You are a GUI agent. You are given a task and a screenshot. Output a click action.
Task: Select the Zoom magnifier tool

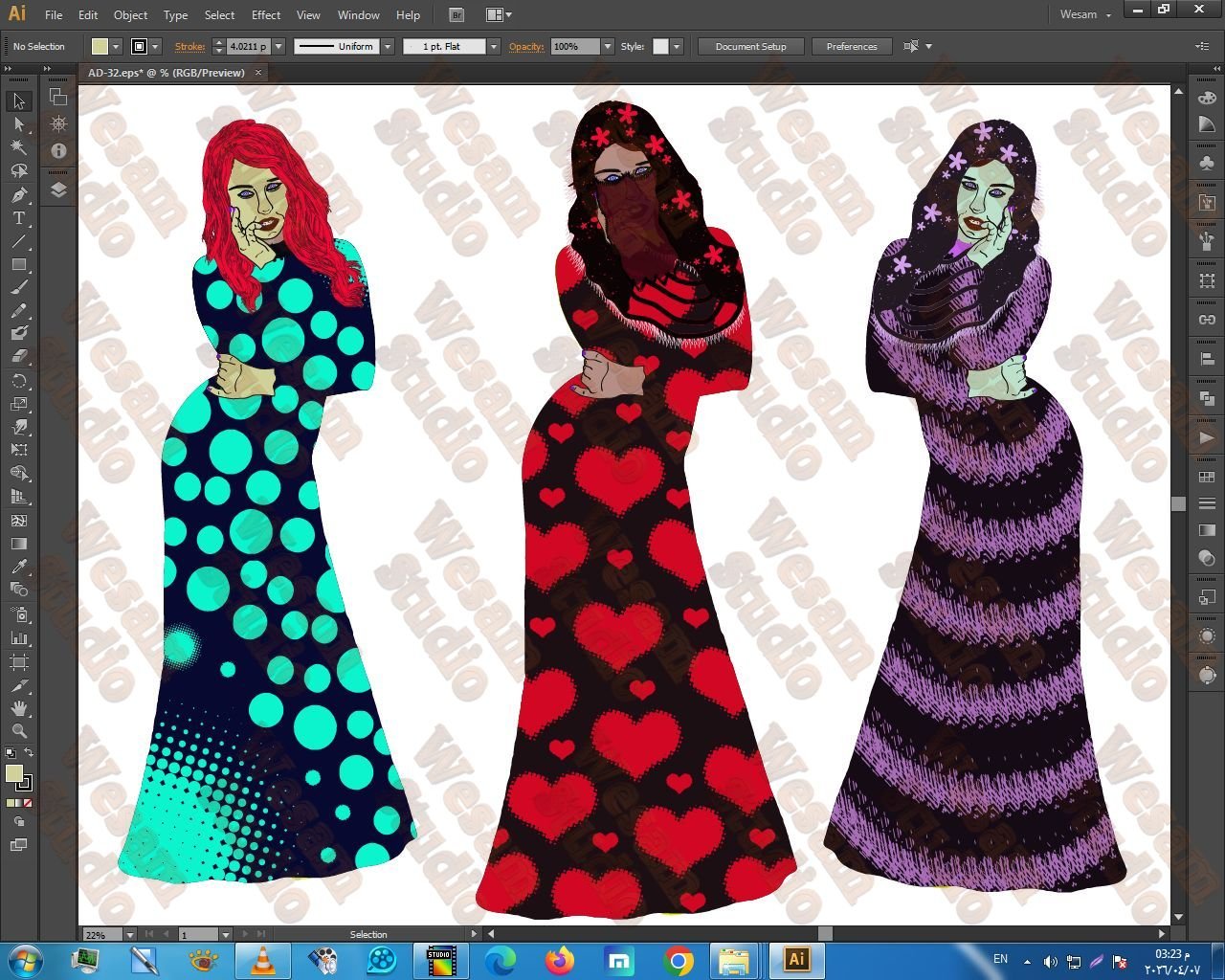click(19, 731)
